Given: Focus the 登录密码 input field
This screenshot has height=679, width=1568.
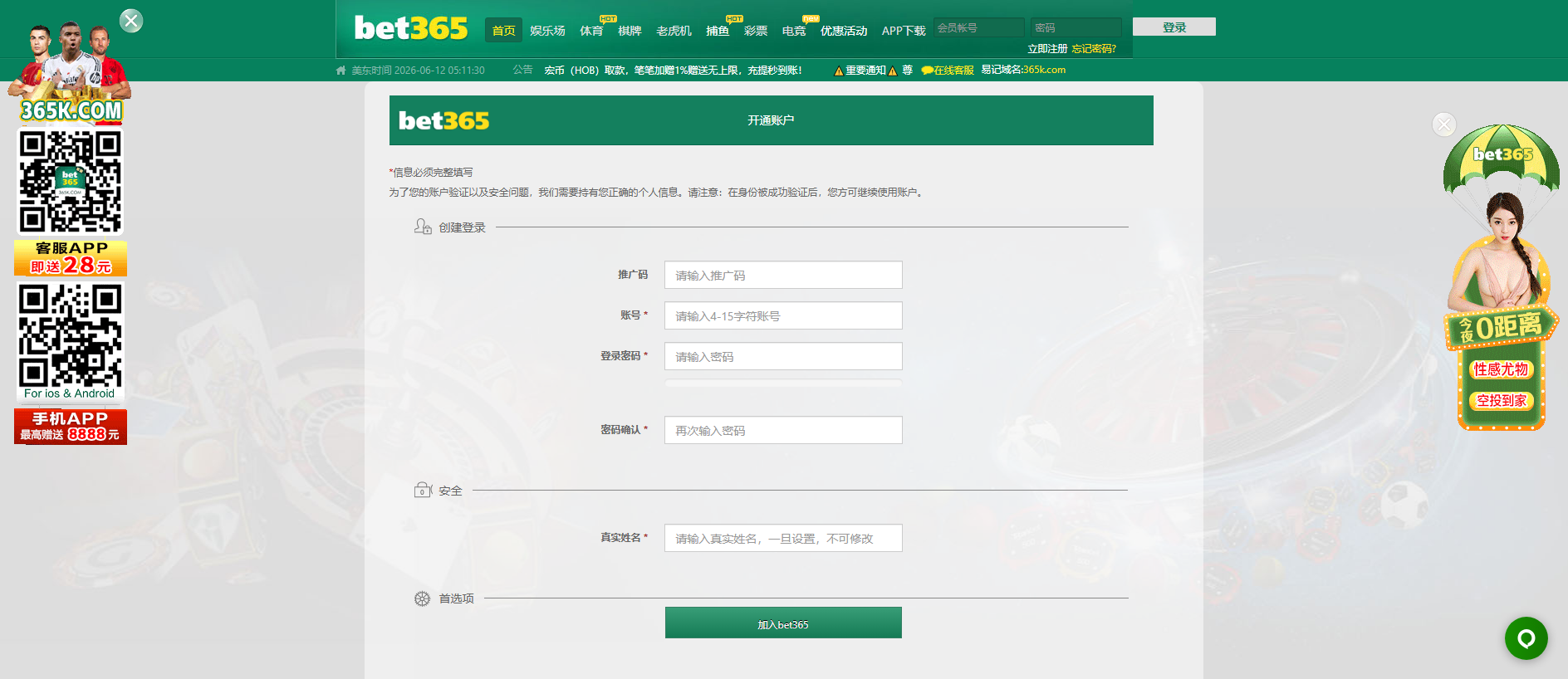Looking at the screenshot, I should (783, 356).
